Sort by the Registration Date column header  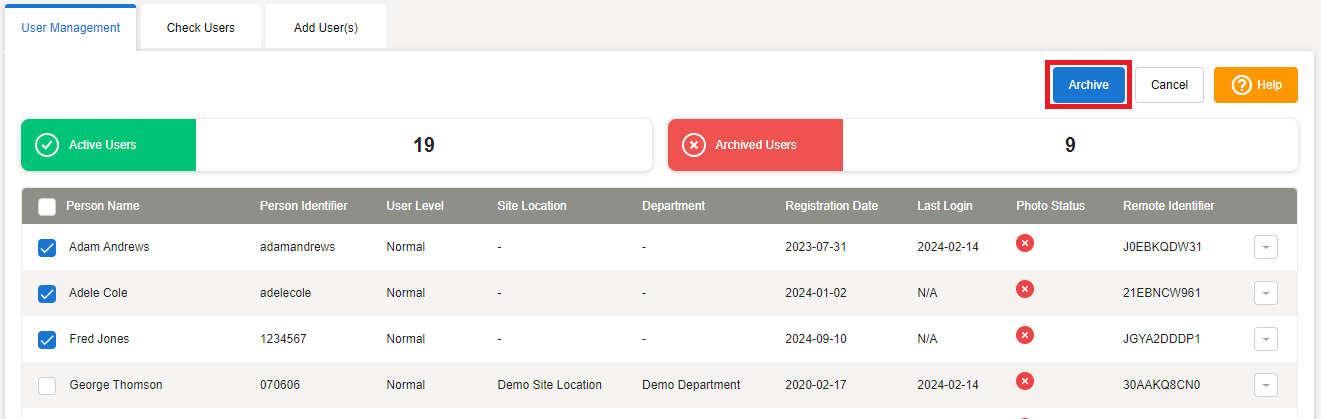[831, 206]
